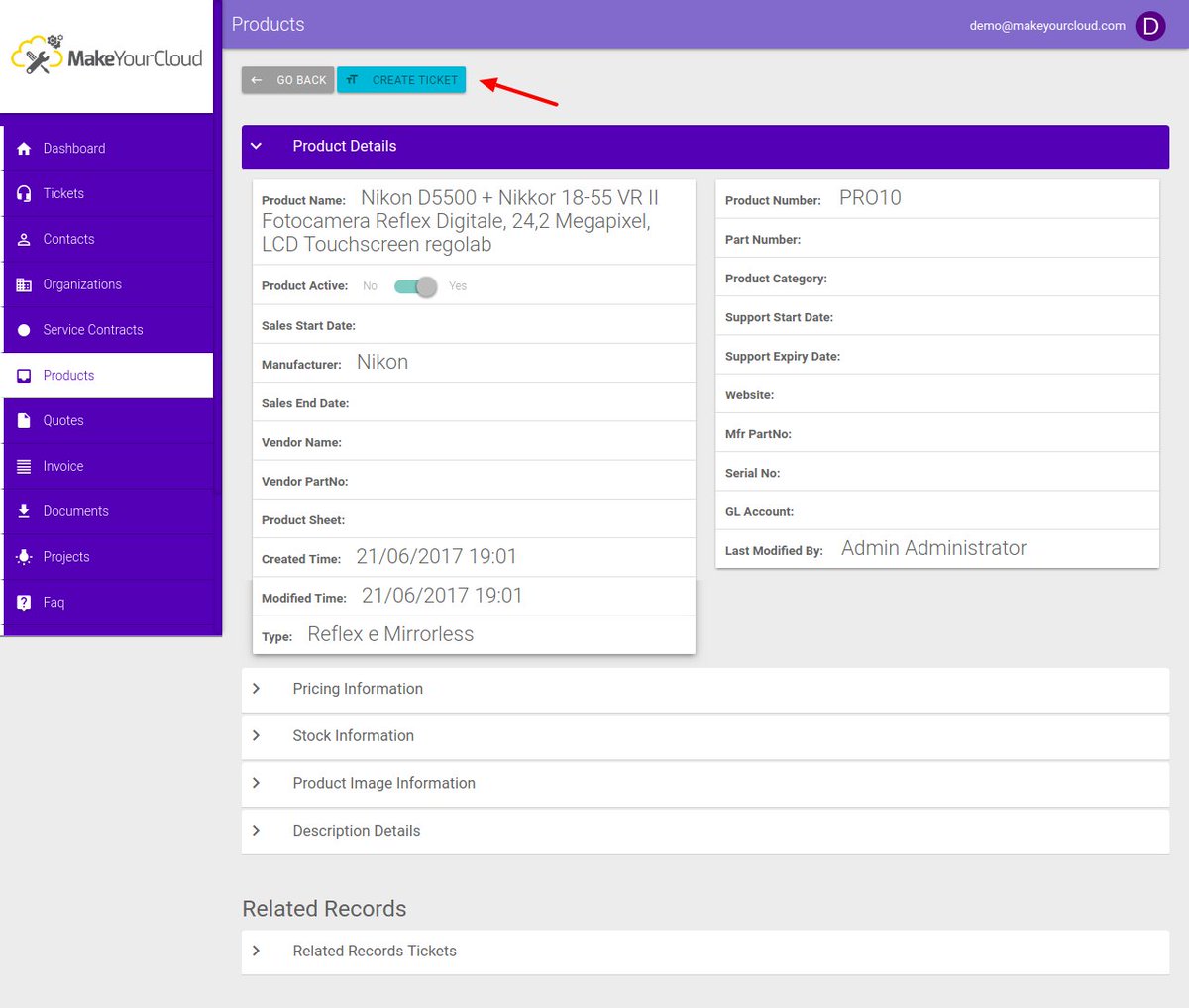Click the Quotes file icon
Screen dimensions: 1189x1008
pos(24,421)
